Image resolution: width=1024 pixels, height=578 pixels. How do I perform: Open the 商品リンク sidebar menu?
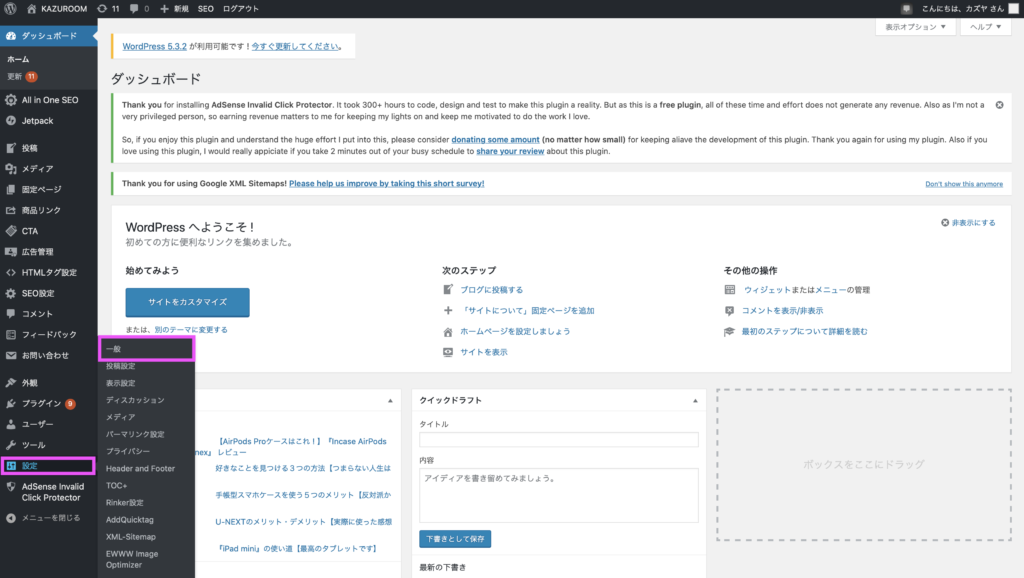coord(49,210)
